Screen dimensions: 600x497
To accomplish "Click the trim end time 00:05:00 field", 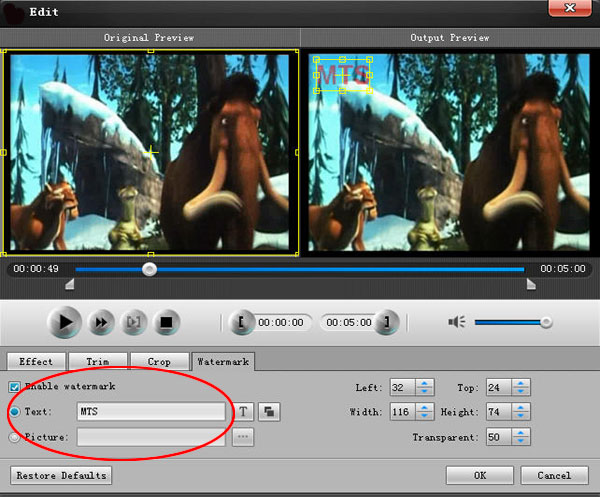I will [349, 323].
